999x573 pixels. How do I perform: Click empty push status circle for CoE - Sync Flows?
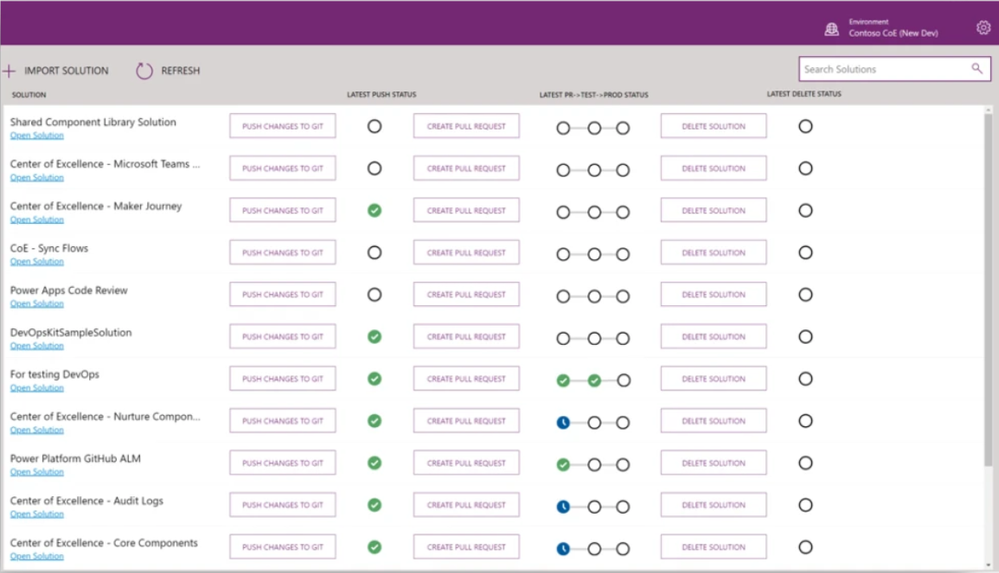(x=375, y=252)
